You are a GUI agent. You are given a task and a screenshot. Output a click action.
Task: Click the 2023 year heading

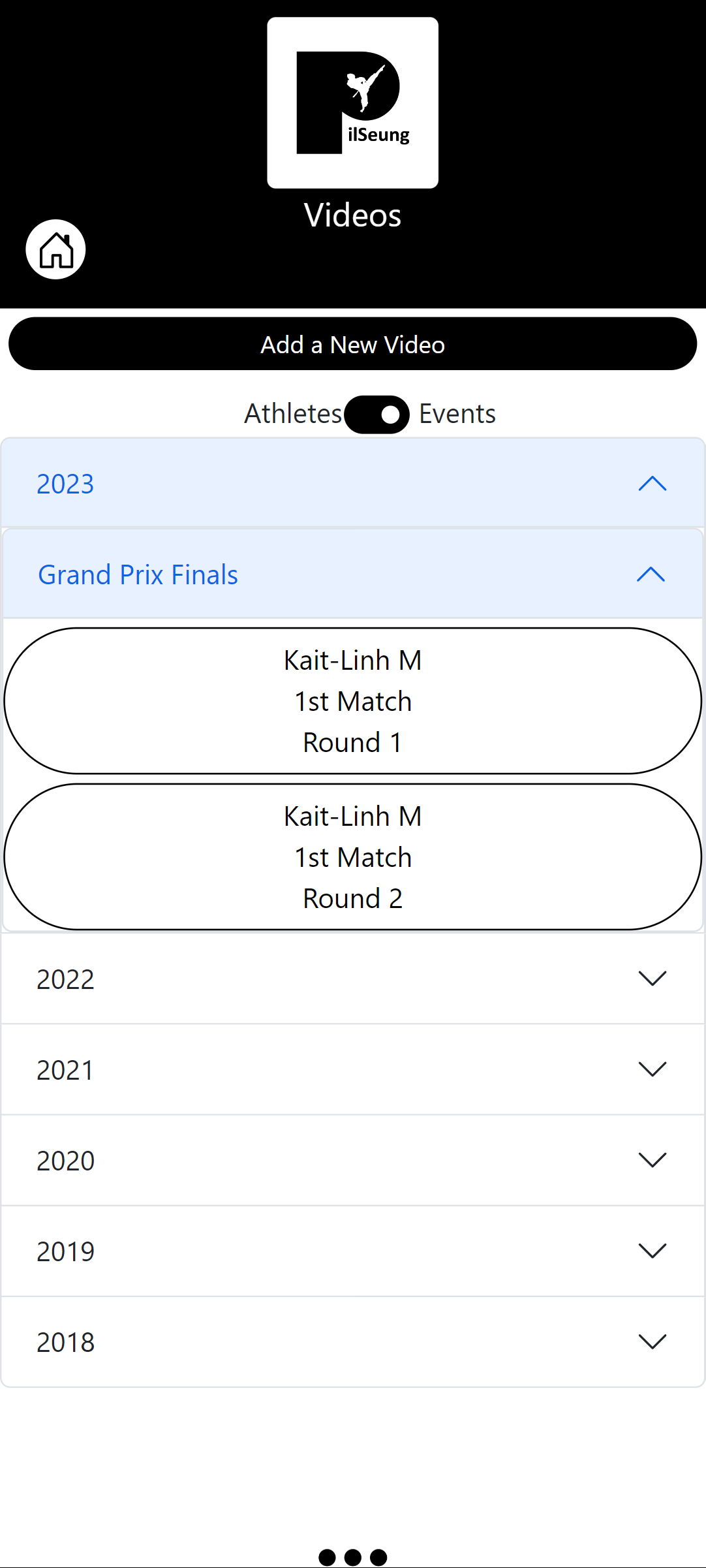pos(65,484)
